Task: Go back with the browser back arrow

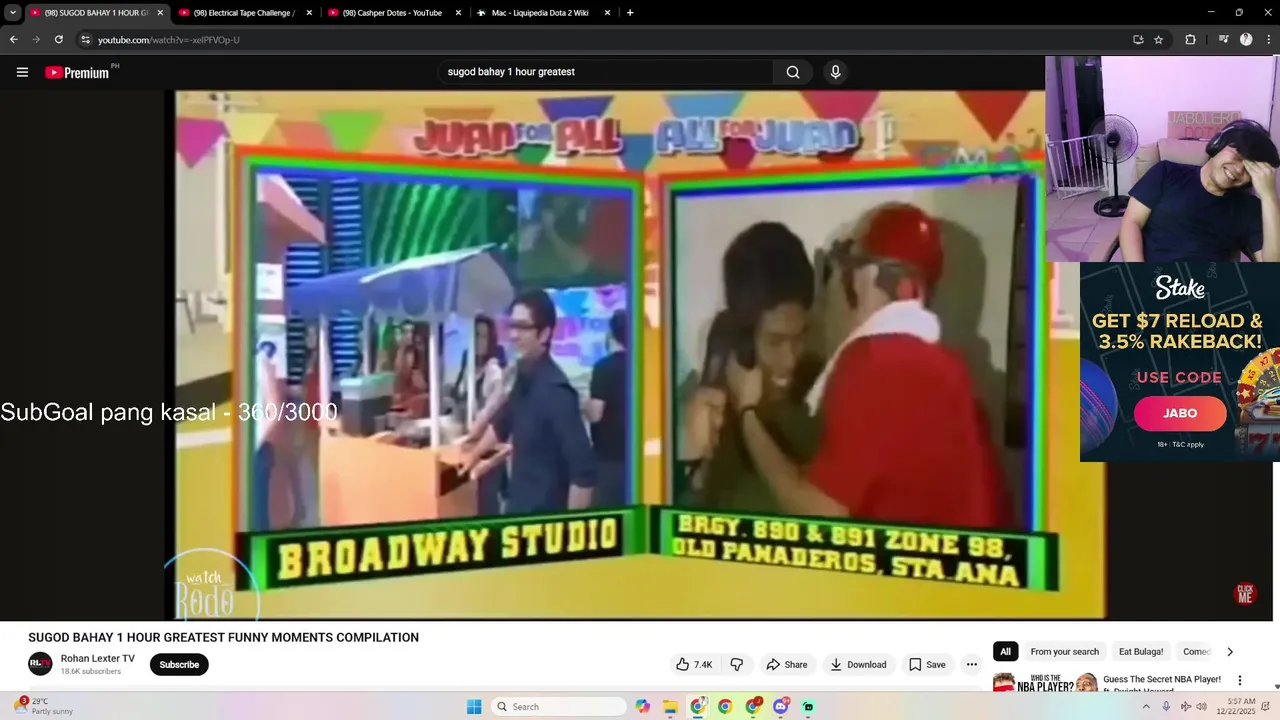Action: click(x=14, y=39)
